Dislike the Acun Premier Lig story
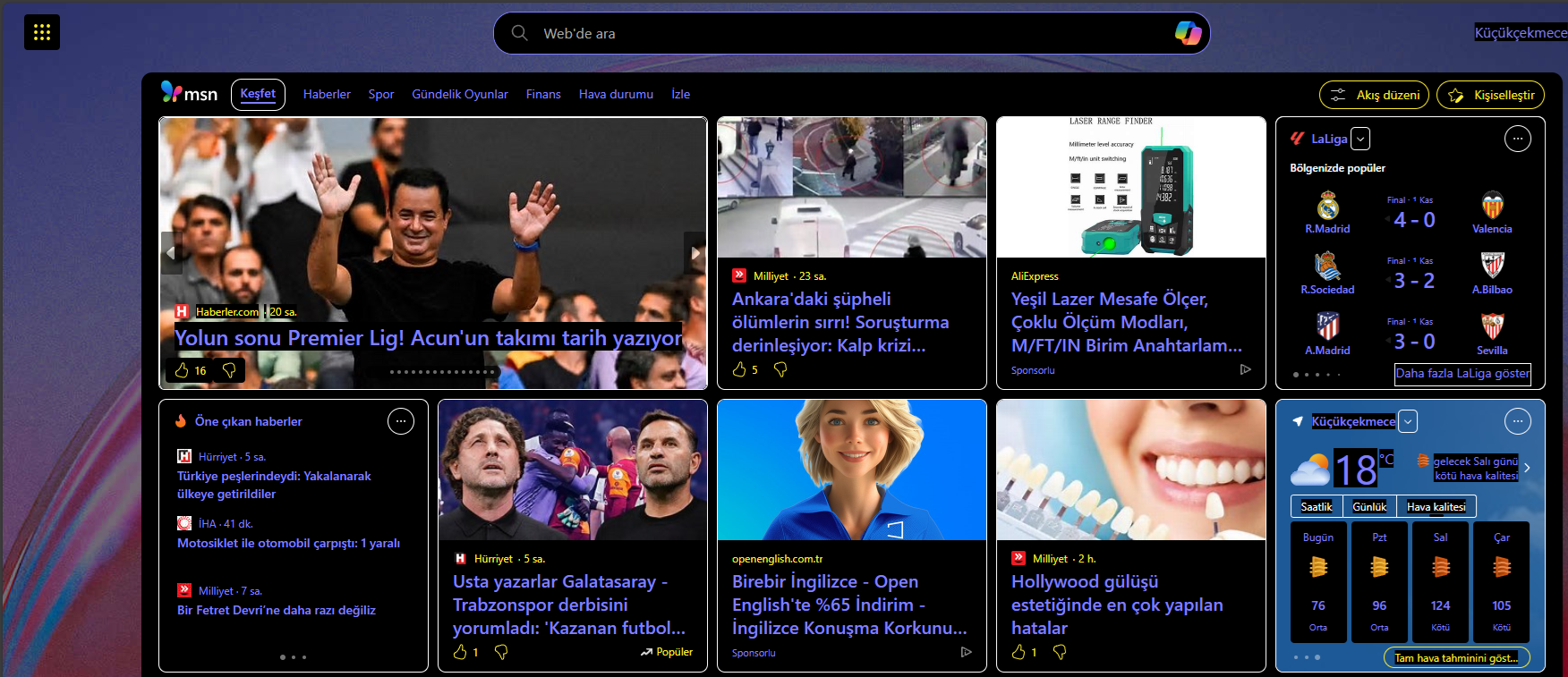The image size is (1568, 677). [x=229, y=370]
